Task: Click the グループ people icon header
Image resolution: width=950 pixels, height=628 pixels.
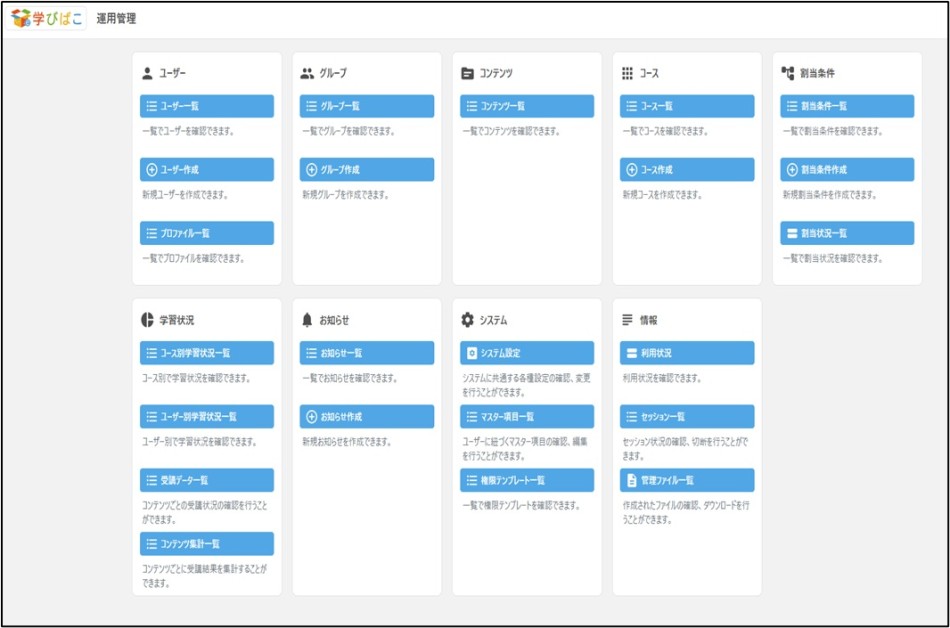Action: click(x=308, y=73)
